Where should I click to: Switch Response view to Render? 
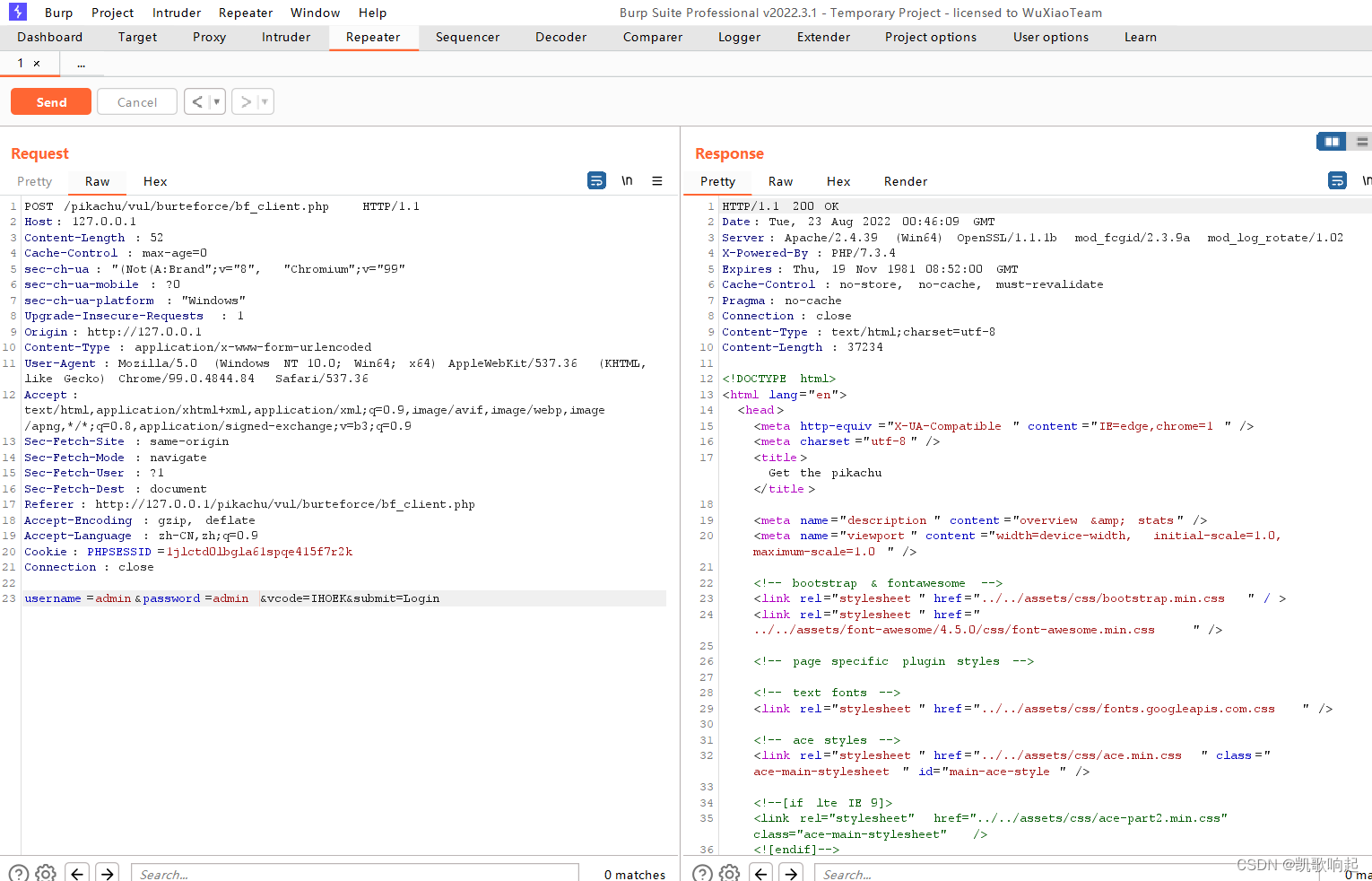[906, 181]
